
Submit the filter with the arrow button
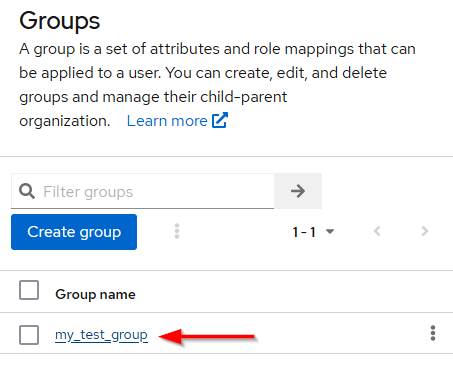[x=298, y=191]
